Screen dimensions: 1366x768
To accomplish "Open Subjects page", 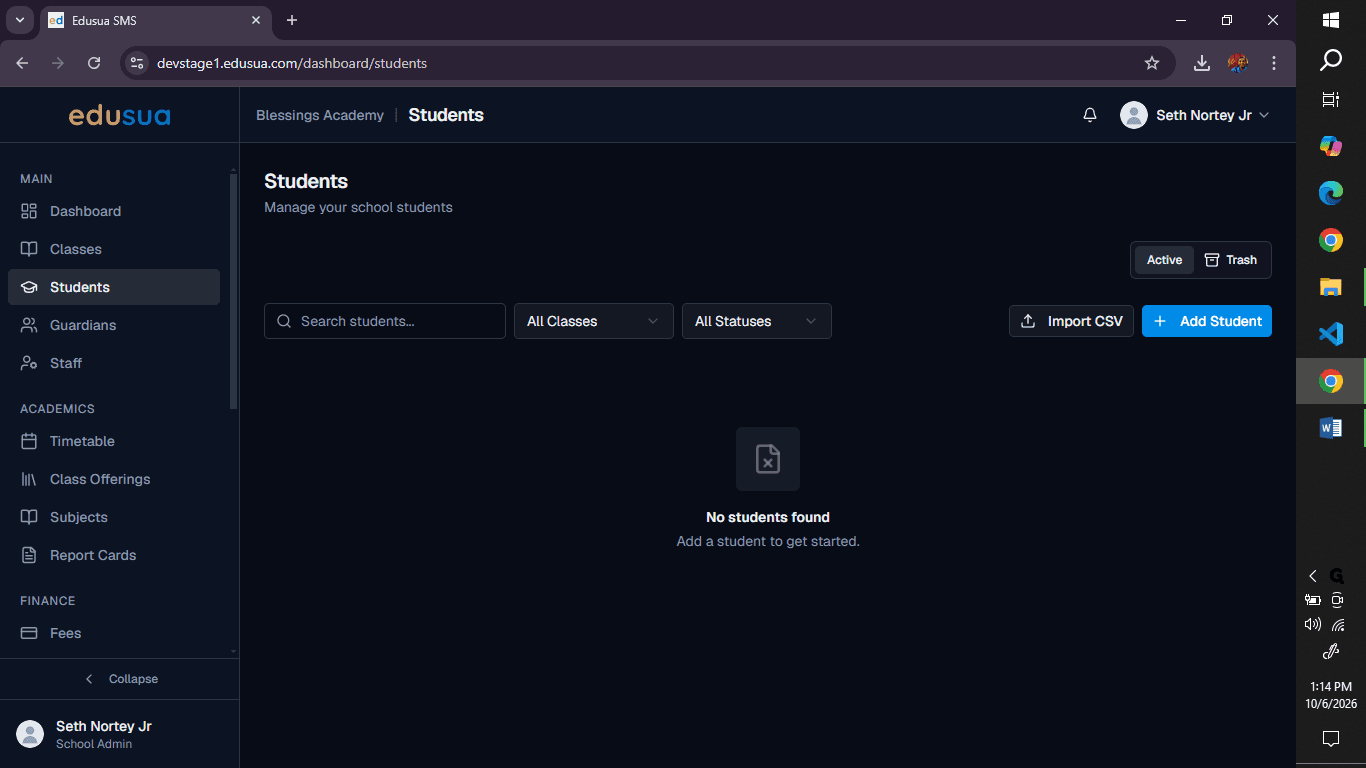I will (114, 517).
